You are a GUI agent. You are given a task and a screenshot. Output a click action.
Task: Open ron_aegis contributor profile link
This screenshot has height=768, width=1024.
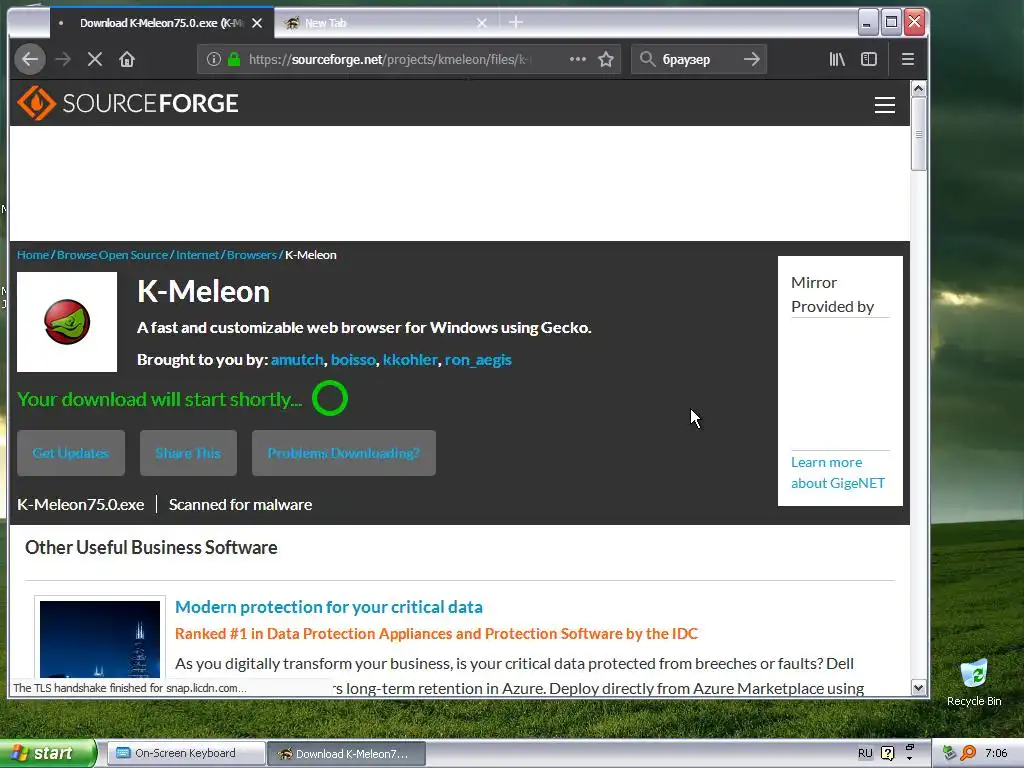click(478, 360)
